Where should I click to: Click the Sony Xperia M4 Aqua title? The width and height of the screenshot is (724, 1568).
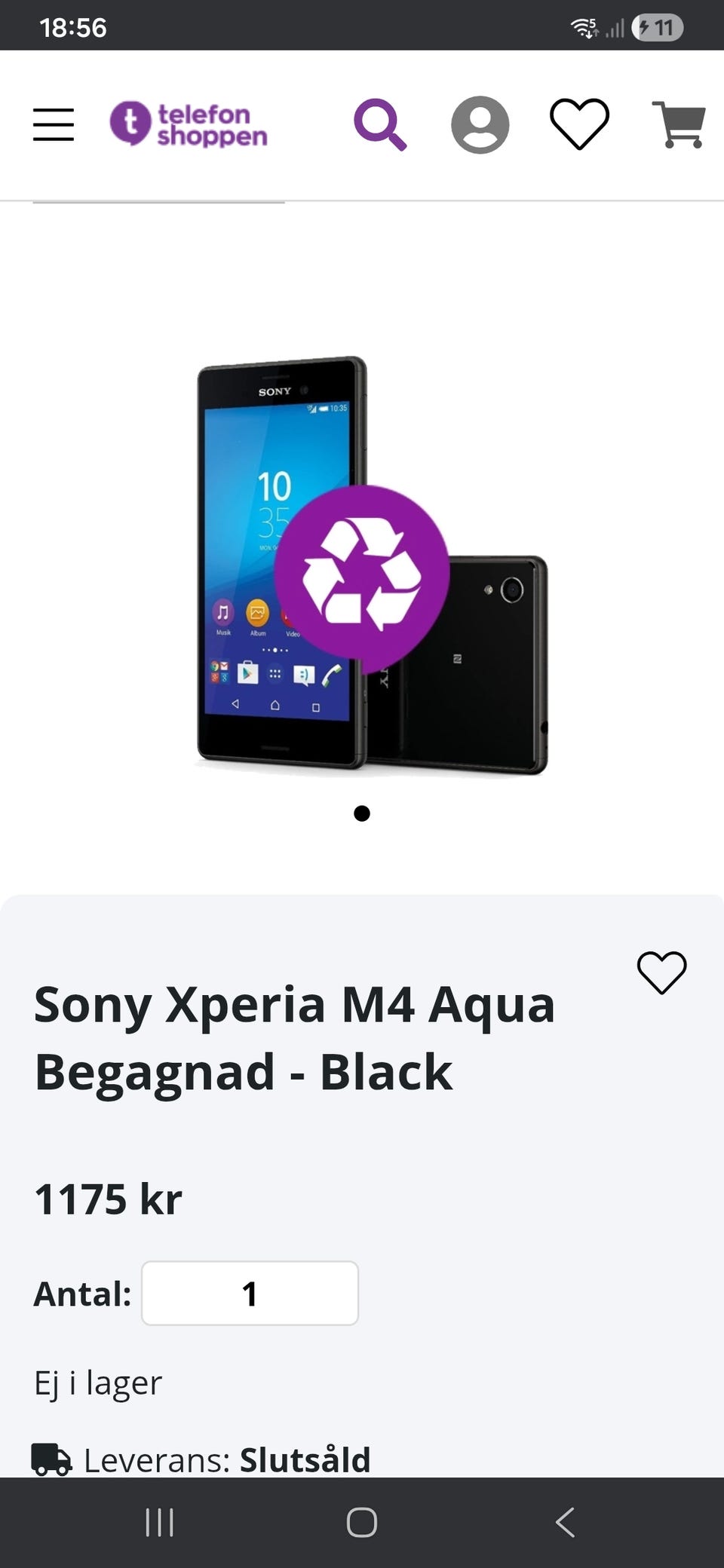point(295,1038)
